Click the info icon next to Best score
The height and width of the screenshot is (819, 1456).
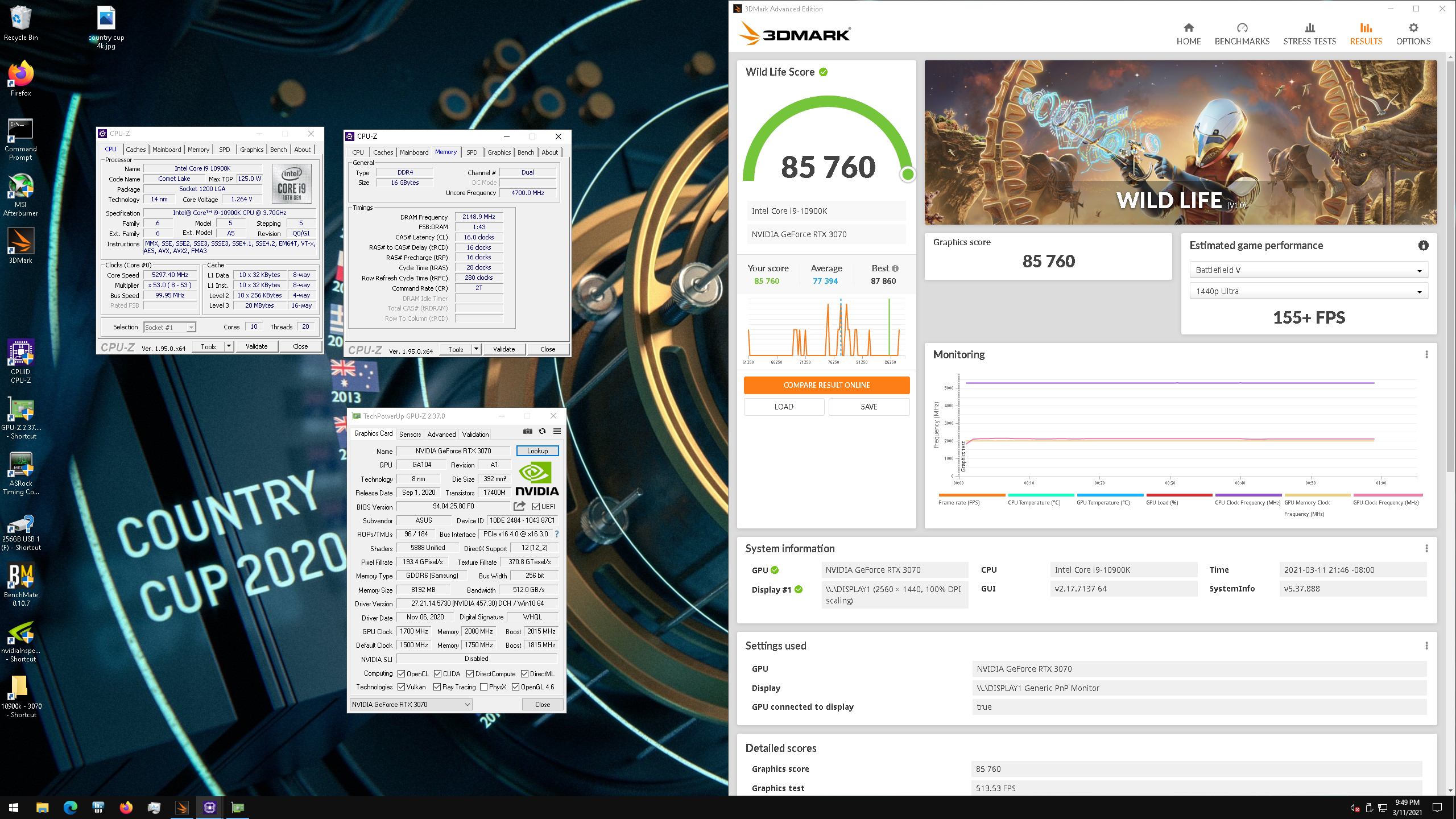pyautogui.click(x=895, y=268)
